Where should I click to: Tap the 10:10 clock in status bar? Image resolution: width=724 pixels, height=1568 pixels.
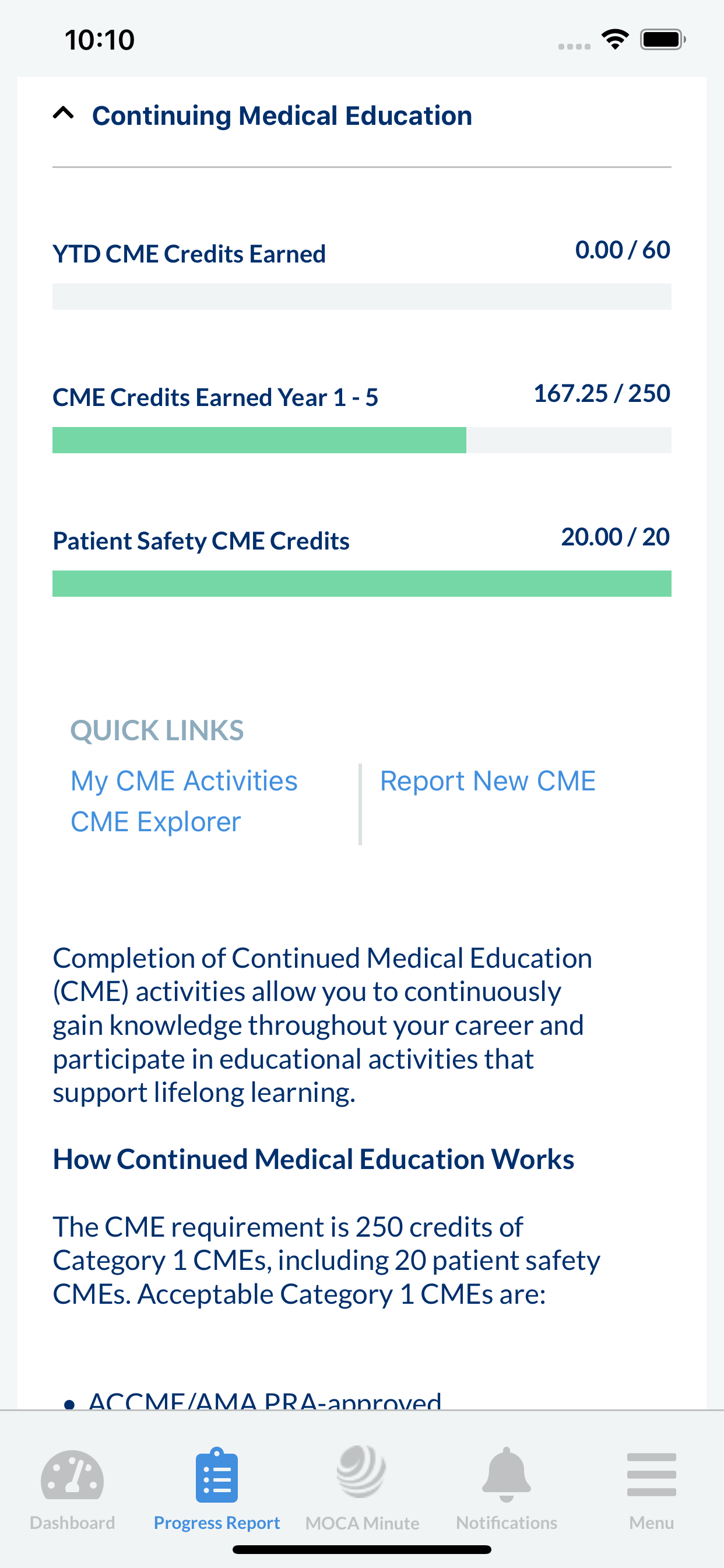[x=100, y=40]
